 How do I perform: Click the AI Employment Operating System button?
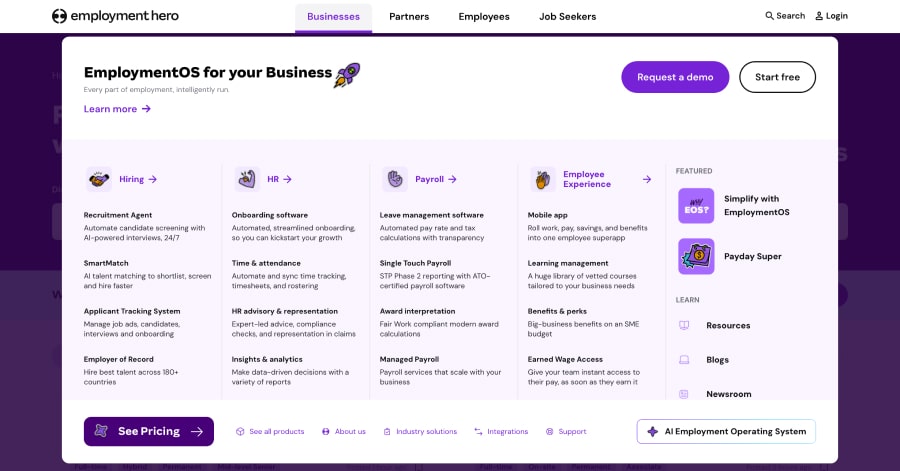pyautogui.click(x=726, y=431)
